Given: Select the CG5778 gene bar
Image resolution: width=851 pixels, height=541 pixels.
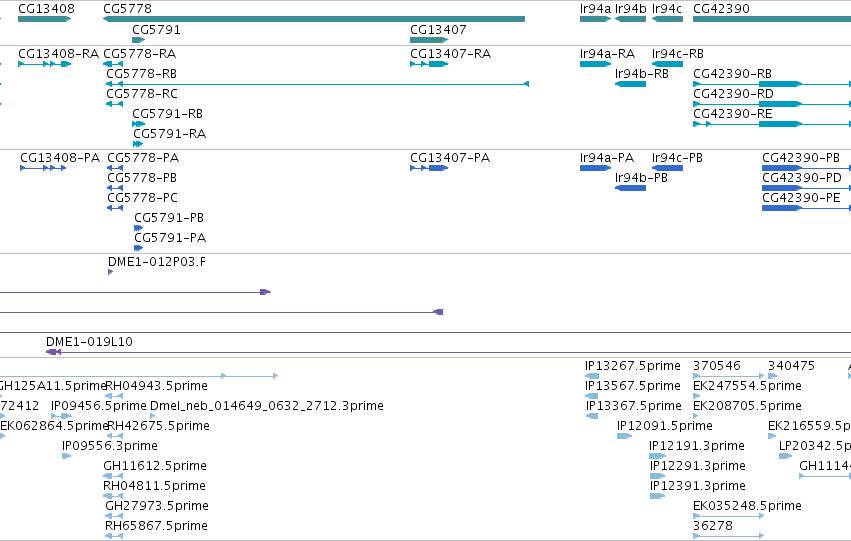Looking at the screenshot, I should click(x=314, y=19).
